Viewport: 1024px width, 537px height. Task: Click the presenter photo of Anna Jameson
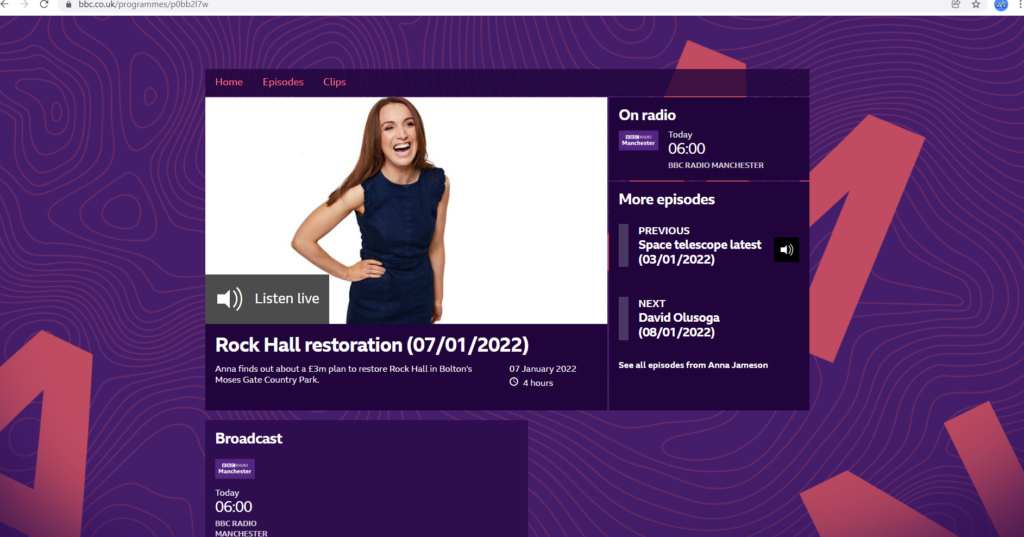pyautogui.click(x=406, y=210)
